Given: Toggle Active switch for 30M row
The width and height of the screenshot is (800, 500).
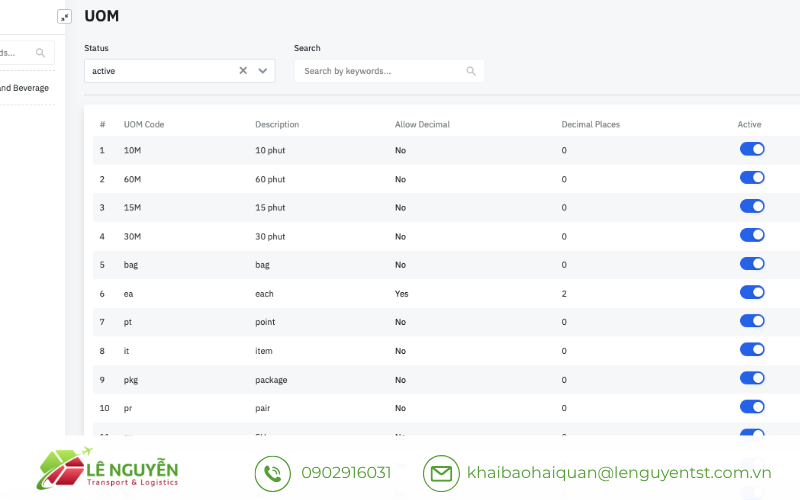Looking at the screenshot, I should [x=752, y=235].
